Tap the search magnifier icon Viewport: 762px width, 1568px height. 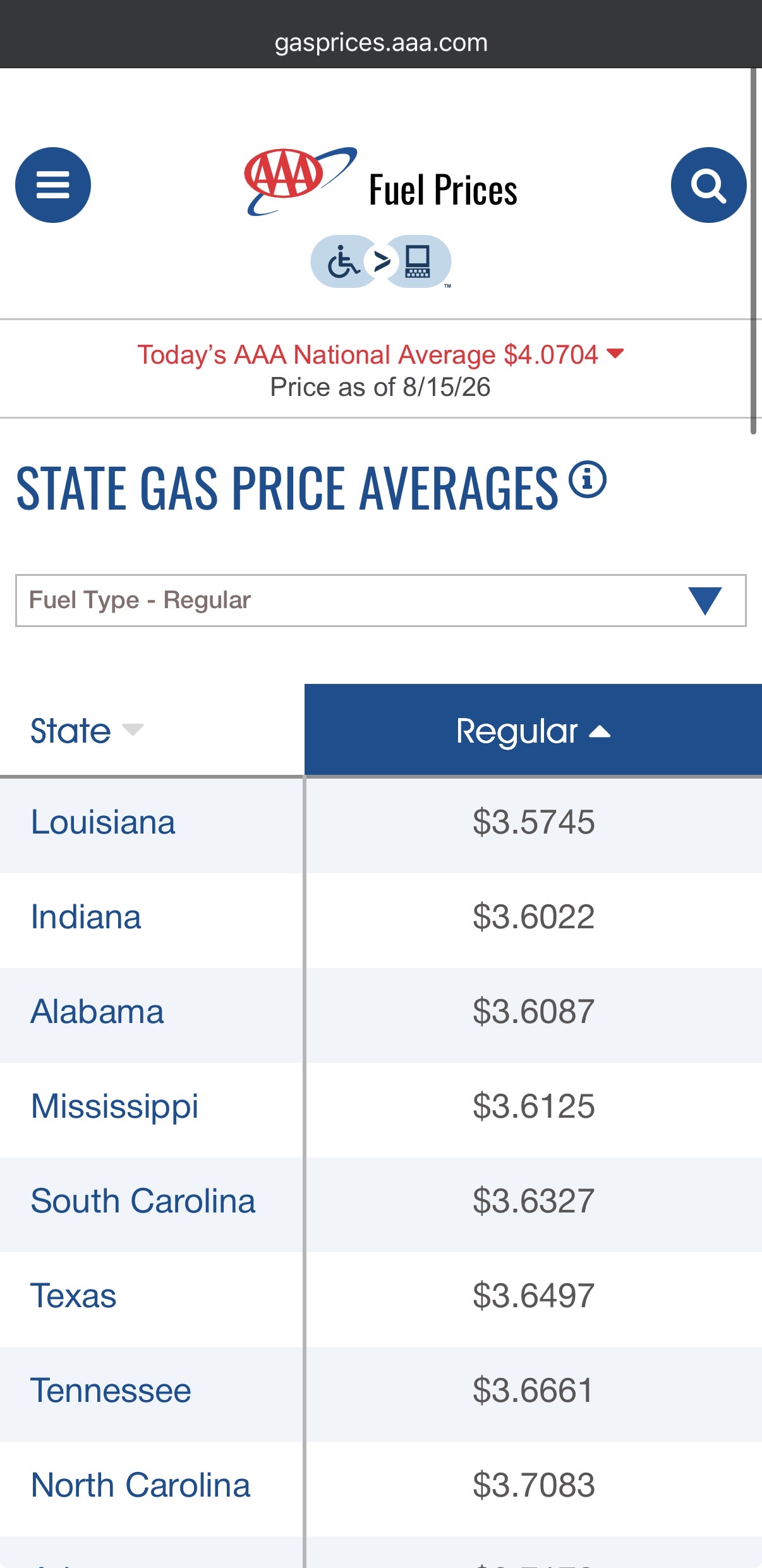click(x=708, y=185)
